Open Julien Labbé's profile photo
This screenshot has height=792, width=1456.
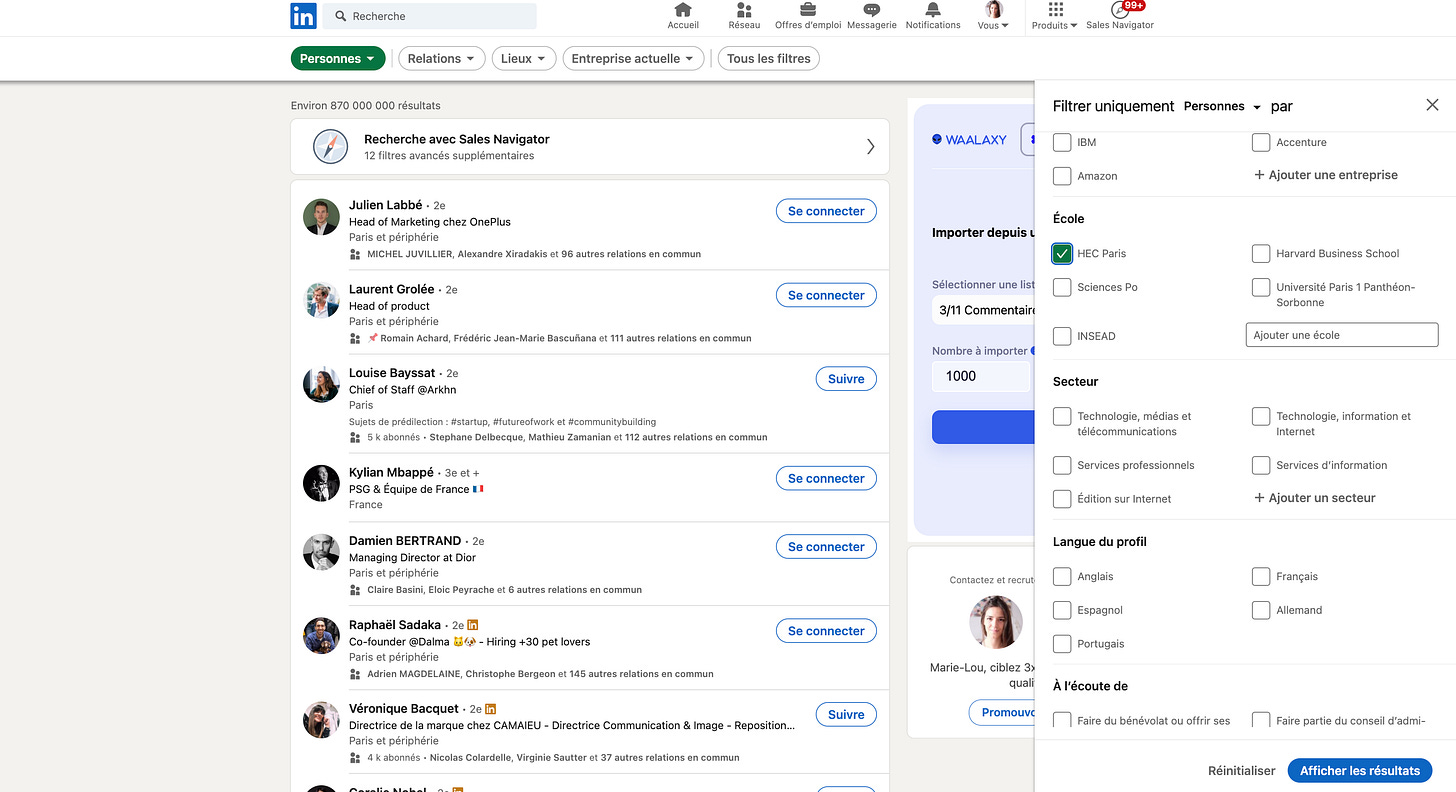point(322,217)
